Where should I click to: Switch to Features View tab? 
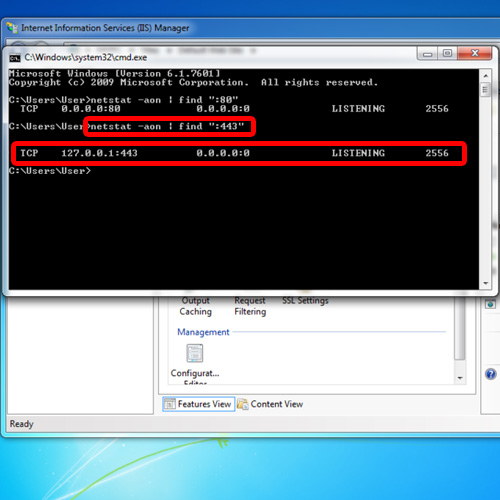click(x=198, y=404)
